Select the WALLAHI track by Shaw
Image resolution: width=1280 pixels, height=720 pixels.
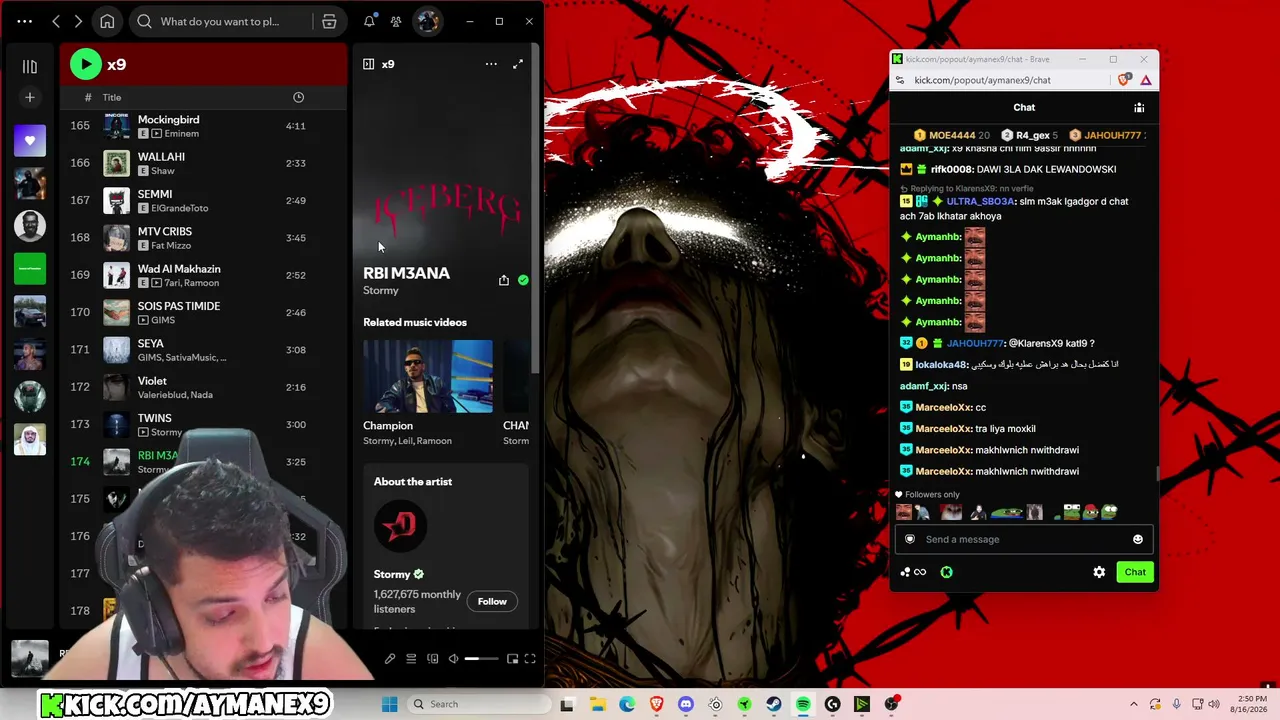pyautogui.click(x=203, y=163)
